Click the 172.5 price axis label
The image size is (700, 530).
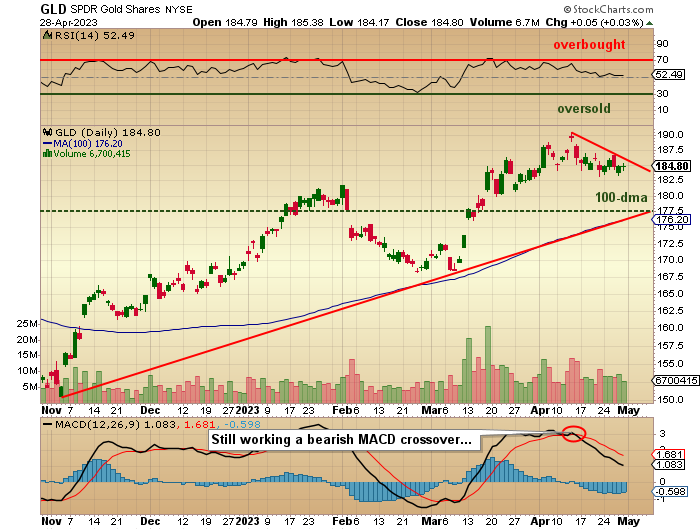670,243
